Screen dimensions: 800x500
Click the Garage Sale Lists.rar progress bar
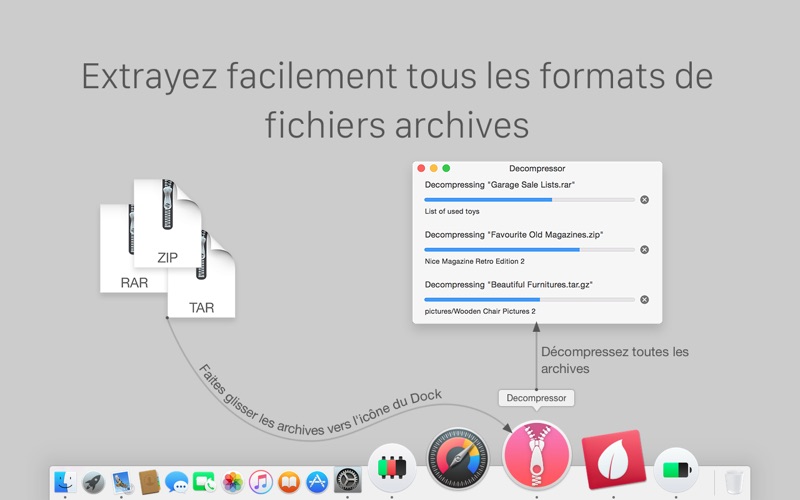click(x=530, y=199)
